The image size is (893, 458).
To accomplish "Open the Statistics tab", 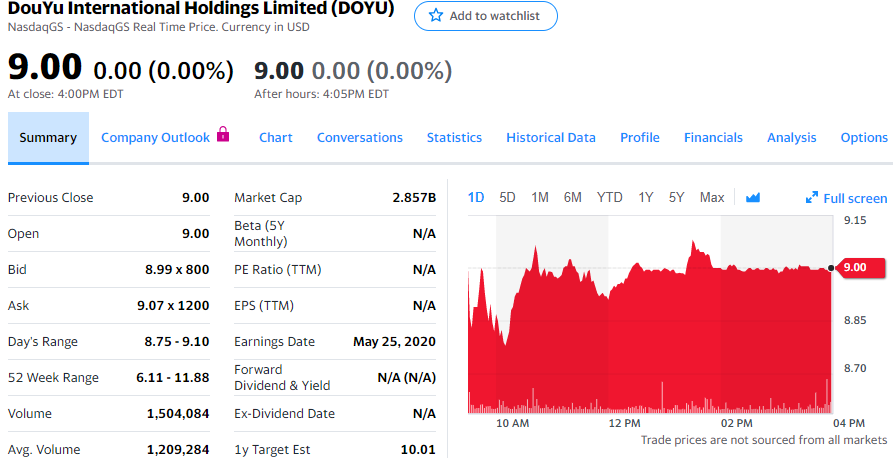I will pos(454,138).
